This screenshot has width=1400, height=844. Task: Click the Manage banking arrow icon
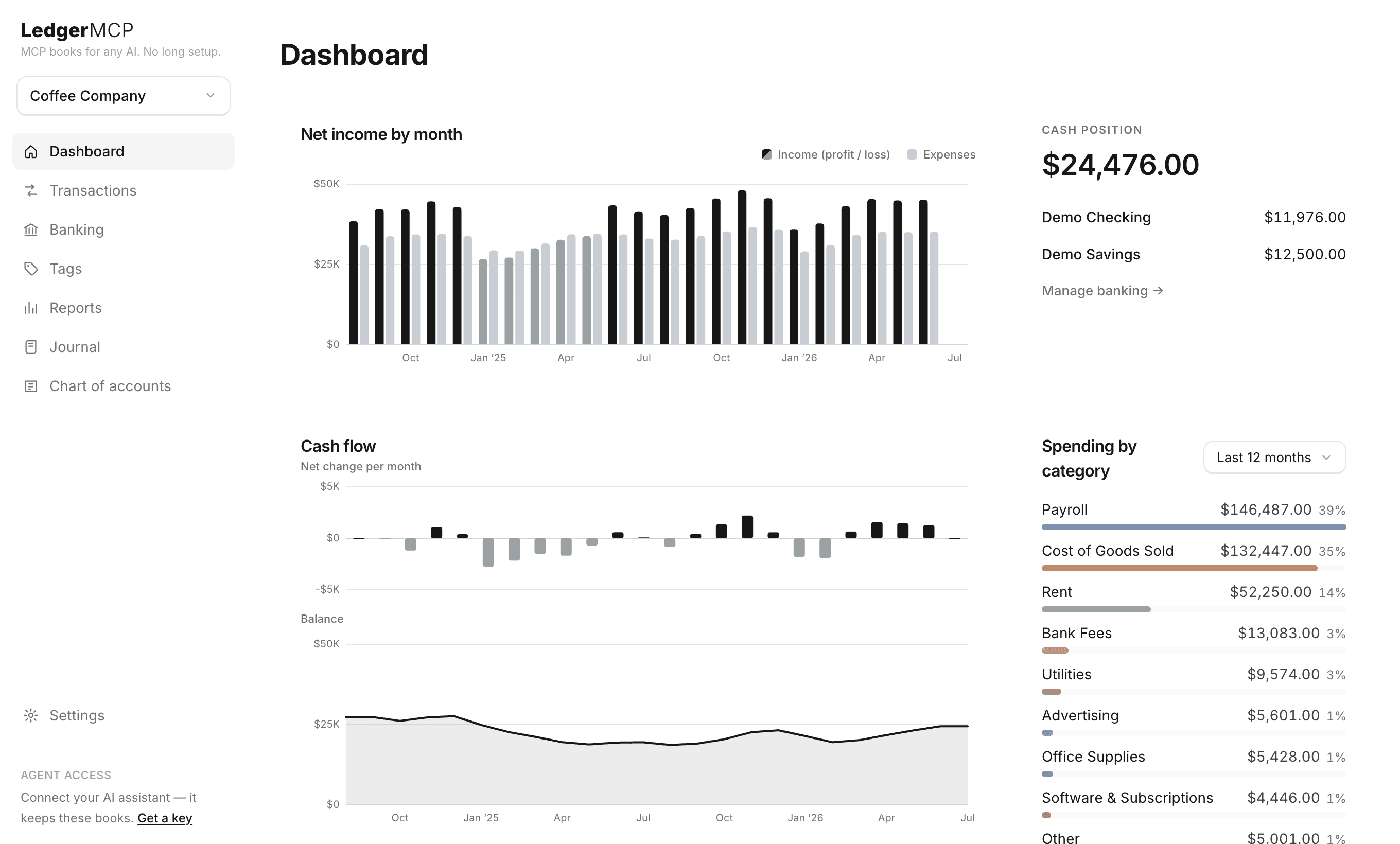click(1158, 291)
